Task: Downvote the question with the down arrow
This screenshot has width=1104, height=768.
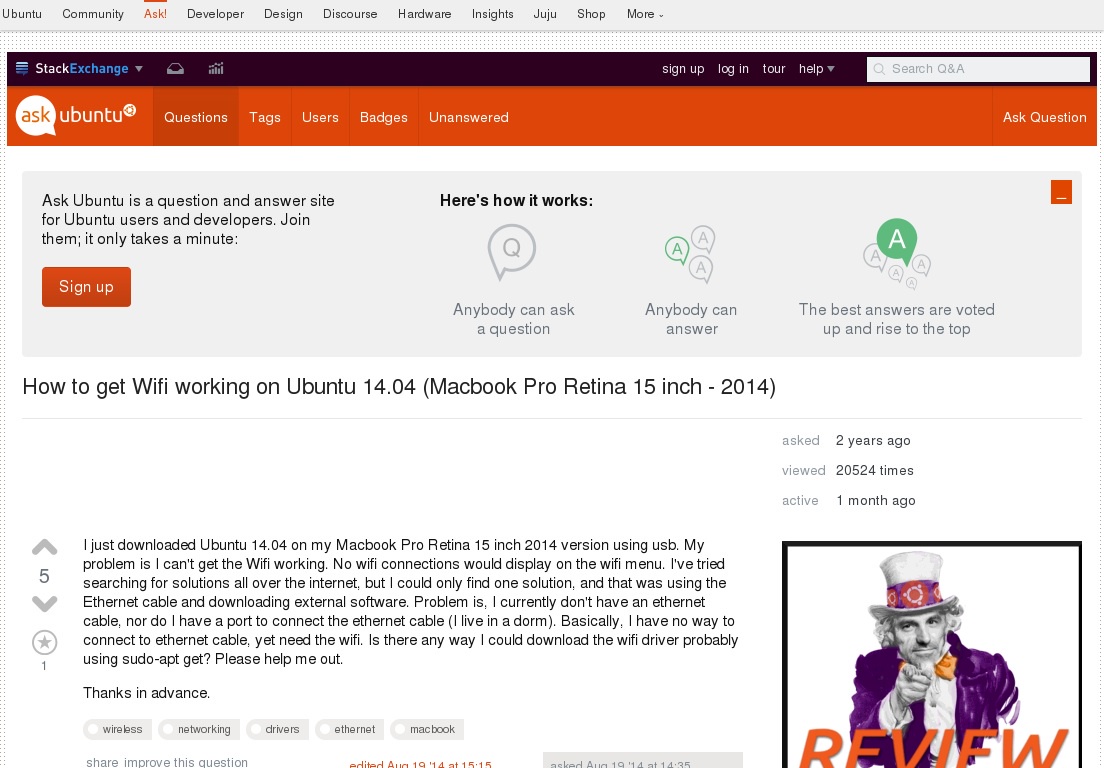Action: (x=44, y=603)
